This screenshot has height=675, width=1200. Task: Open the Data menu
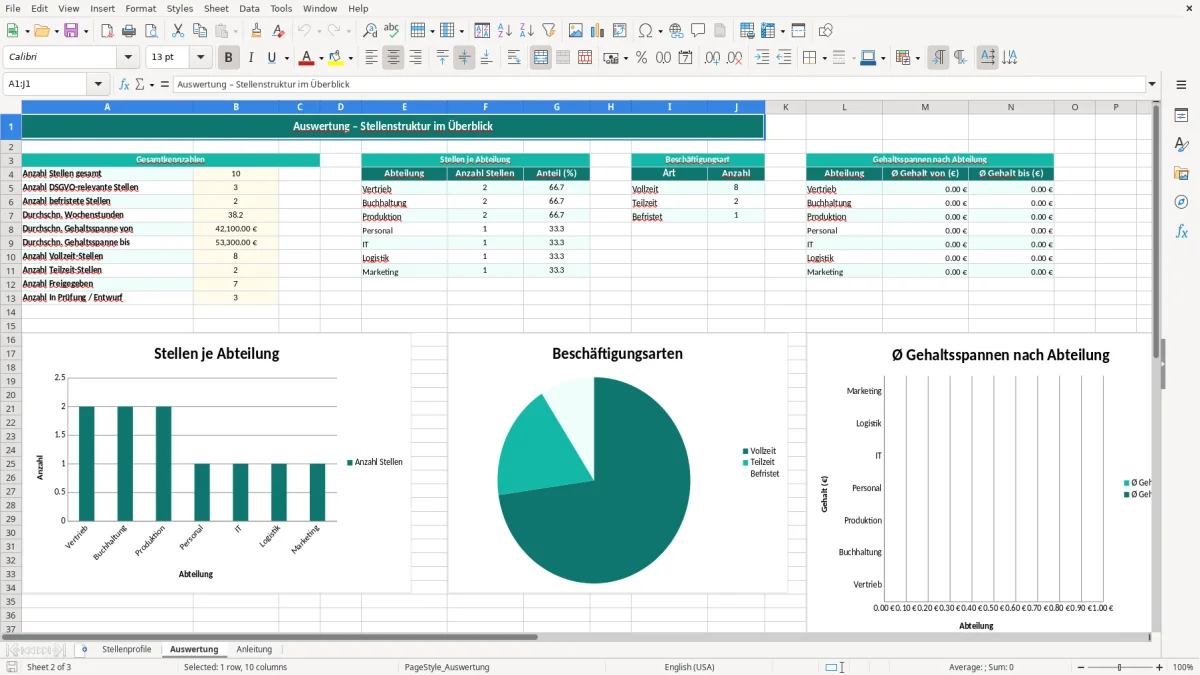click(x=249, y=8)
